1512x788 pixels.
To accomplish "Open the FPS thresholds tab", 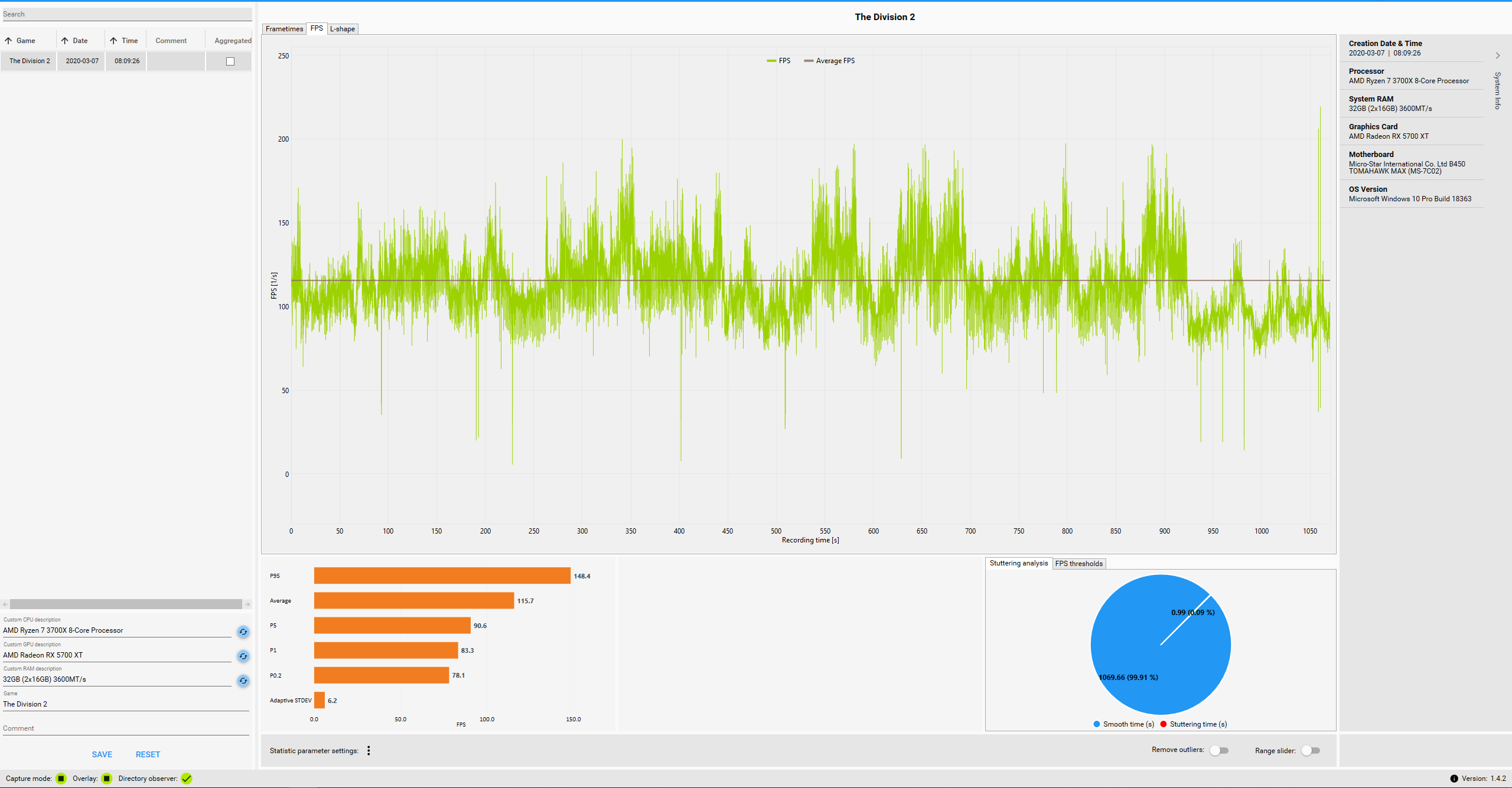I will 1078,563.
